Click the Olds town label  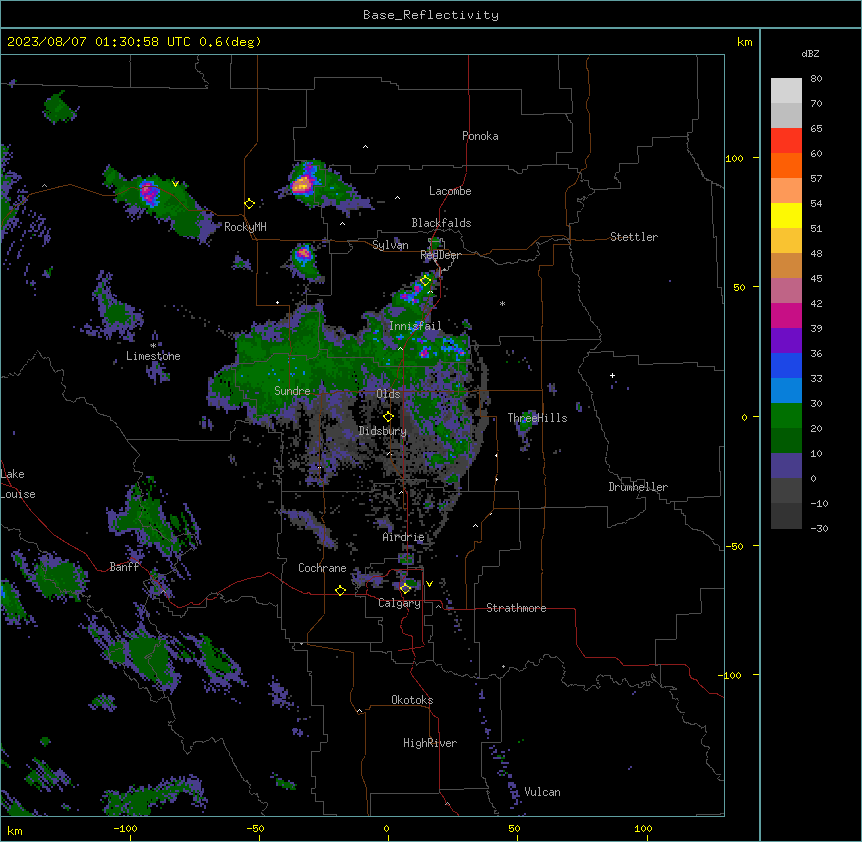388,394
